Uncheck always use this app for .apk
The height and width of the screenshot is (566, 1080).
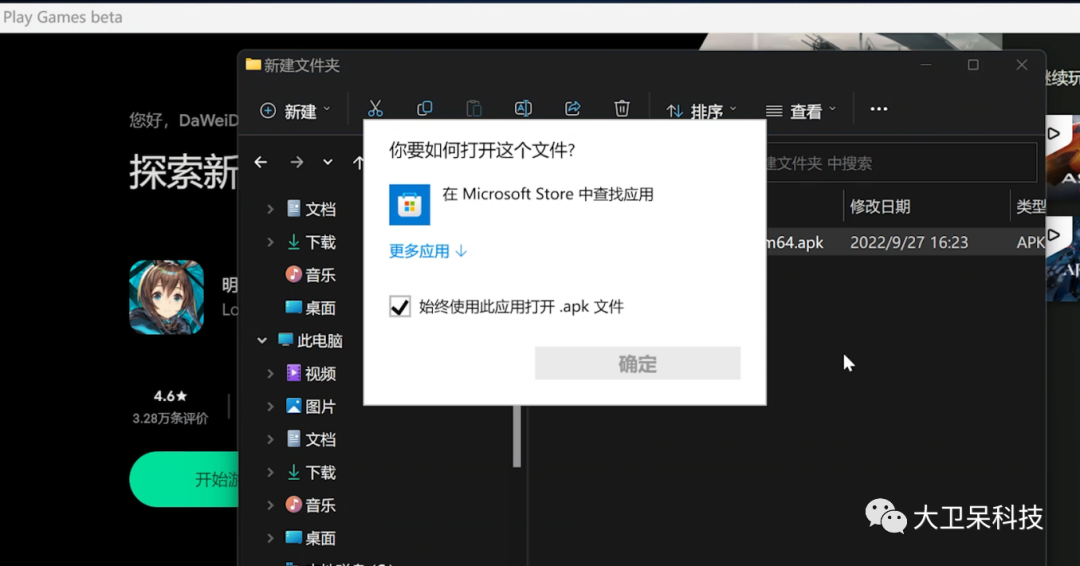(400, 306)
